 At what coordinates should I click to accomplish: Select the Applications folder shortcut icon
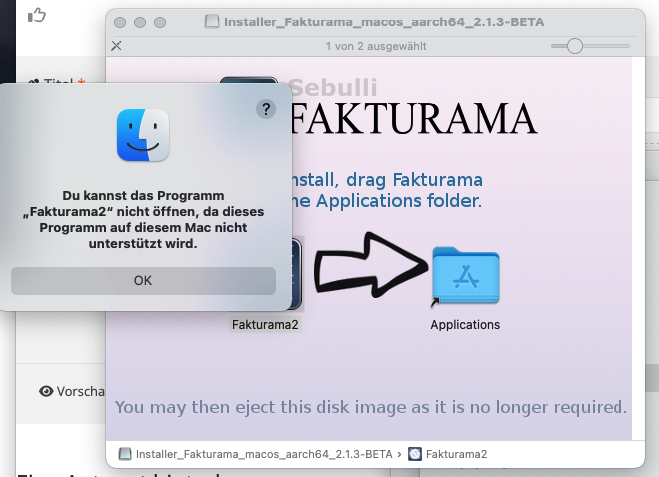465,275
